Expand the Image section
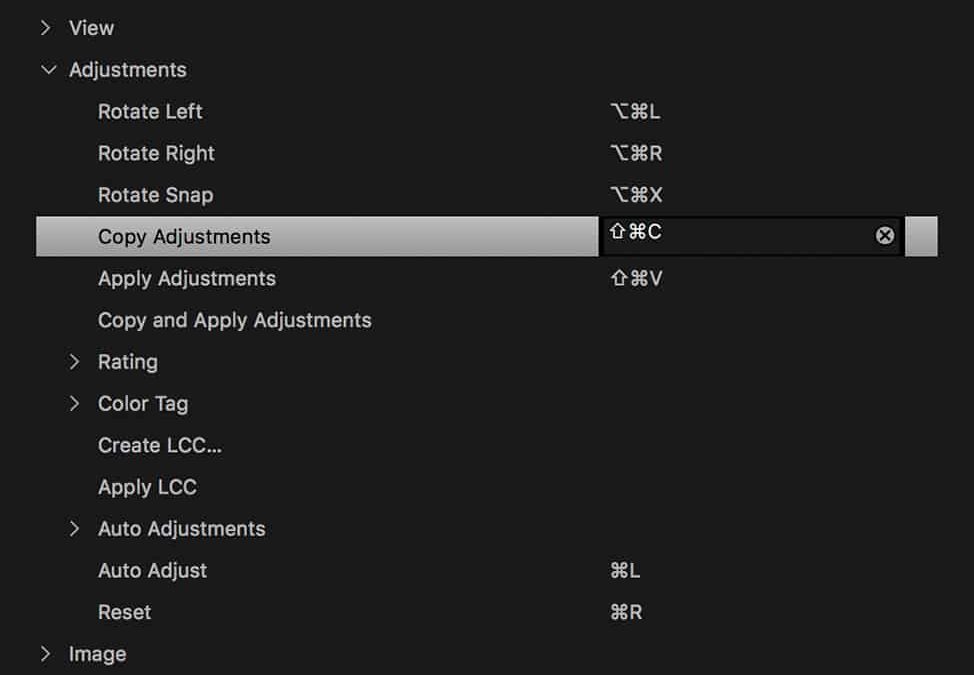Image resolution: width=974 pixels, height=675 pixels. click(46, 654)
